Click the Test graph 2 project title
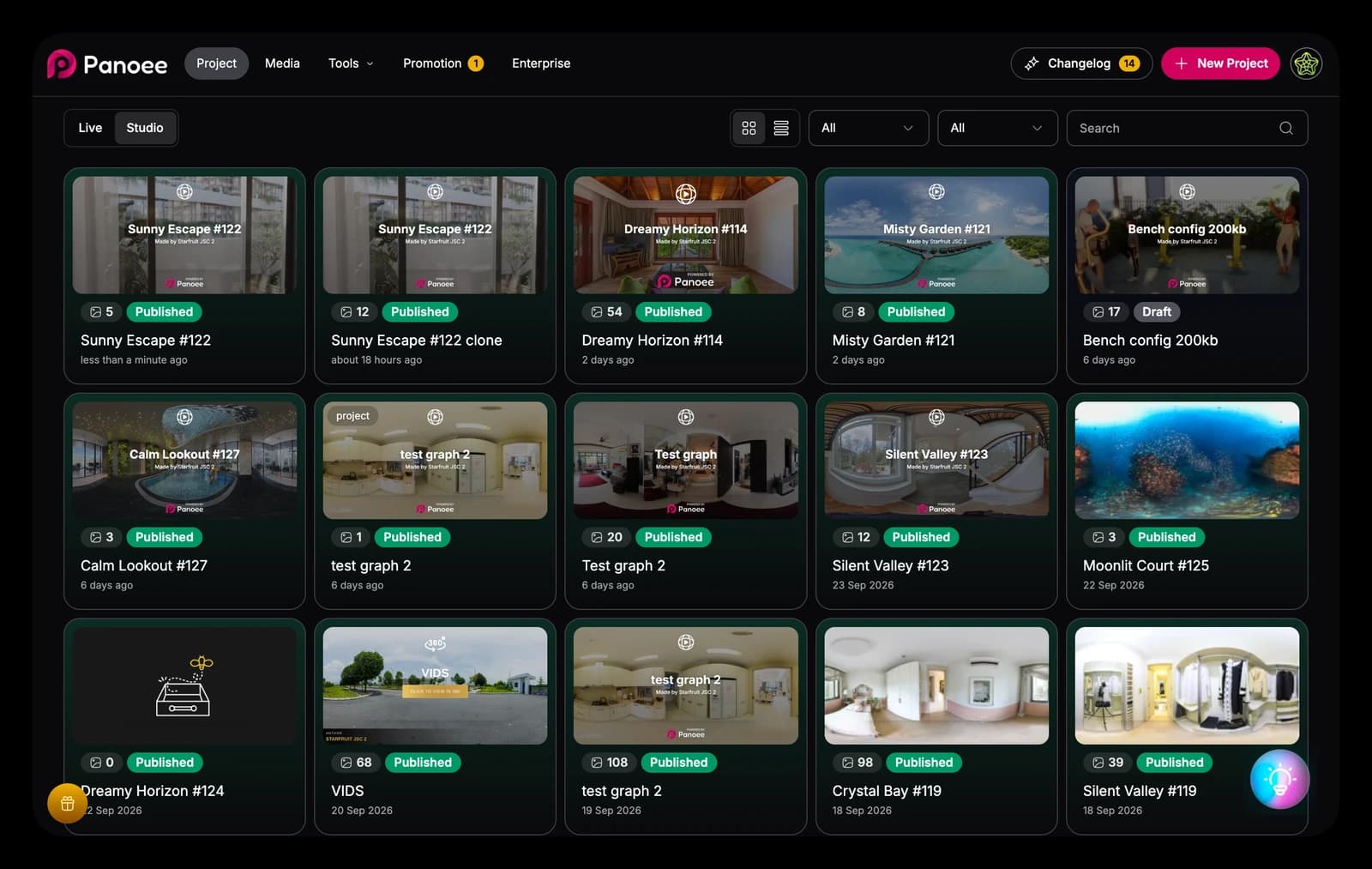The width and height of the screenshot is (1372, 869). coord(623,566)
